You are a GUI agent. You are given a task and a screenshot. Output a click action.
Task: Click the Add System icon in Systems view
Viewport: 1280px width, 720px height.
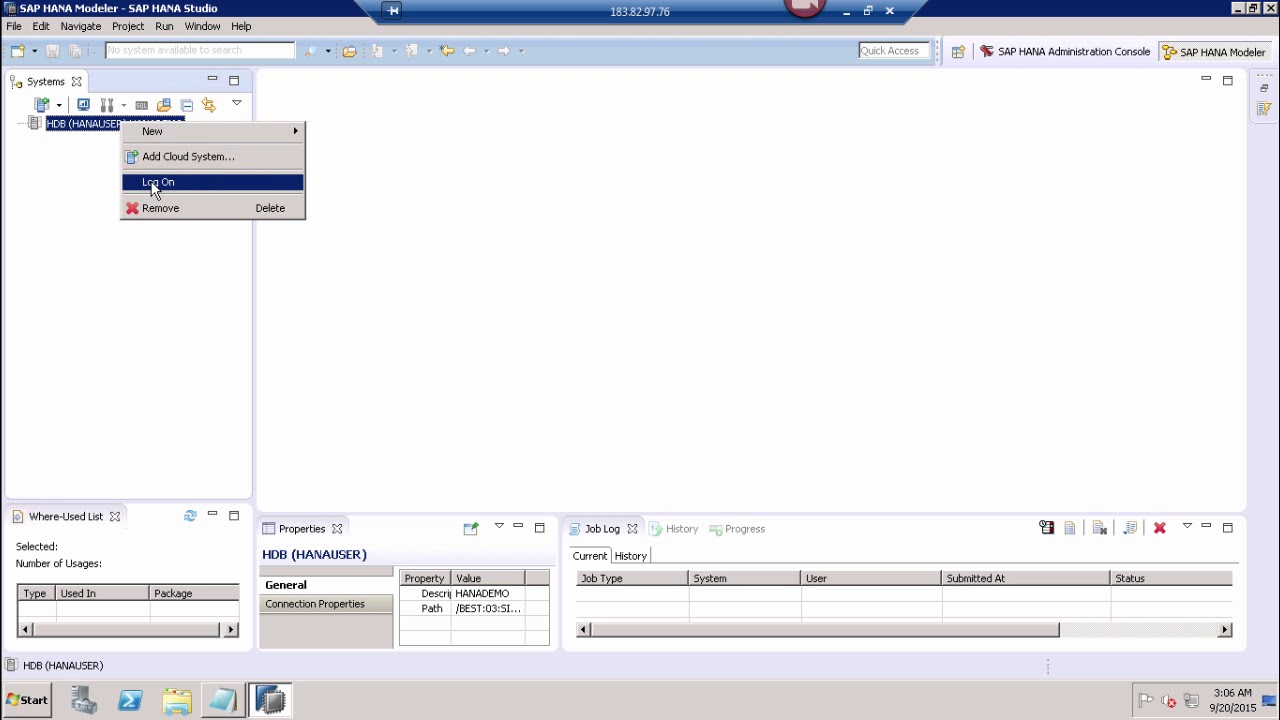tap(42, 104)
